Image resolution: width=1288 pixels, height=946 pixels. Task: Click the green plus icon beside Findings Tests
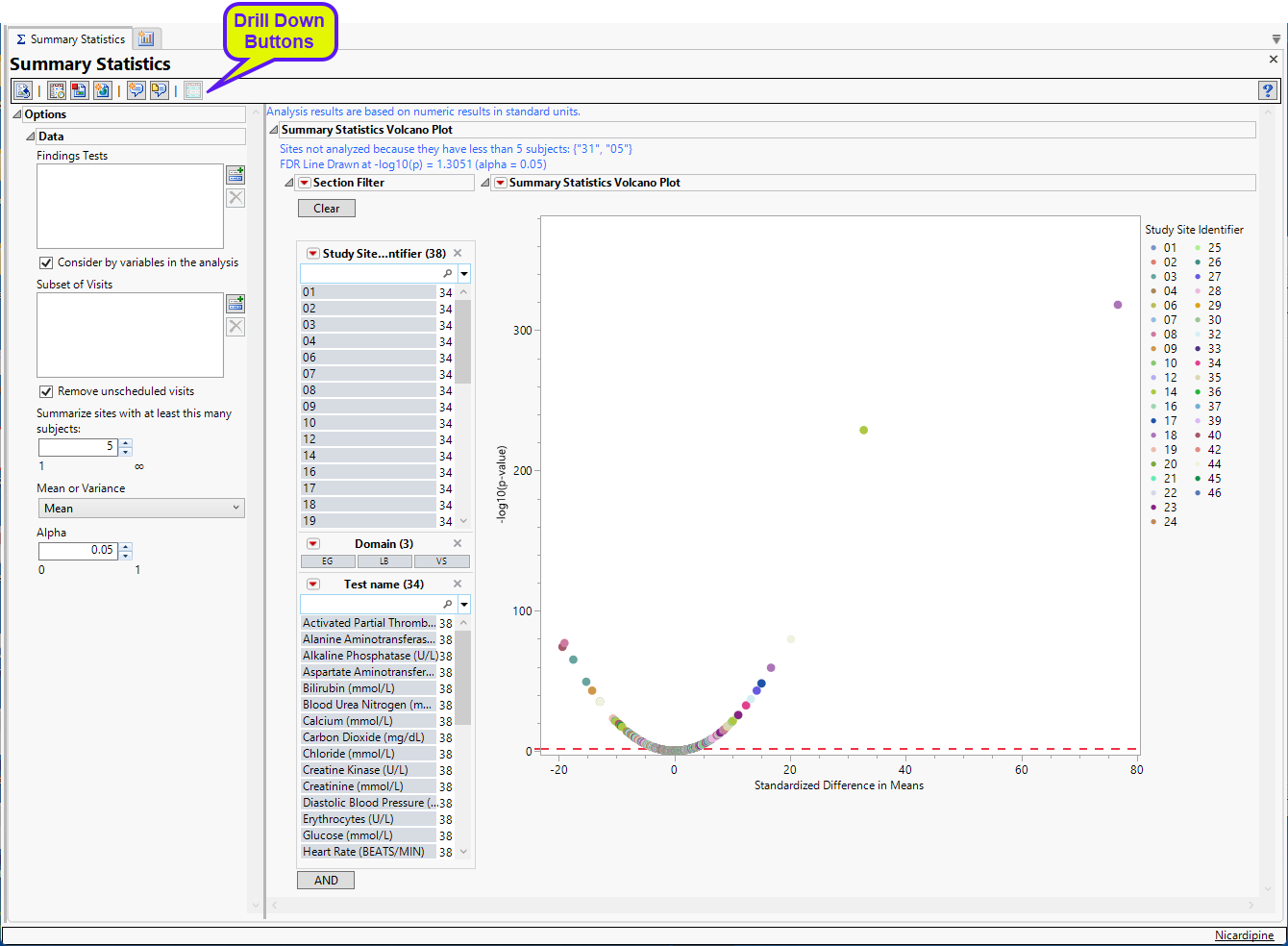[x=235, y=175]
